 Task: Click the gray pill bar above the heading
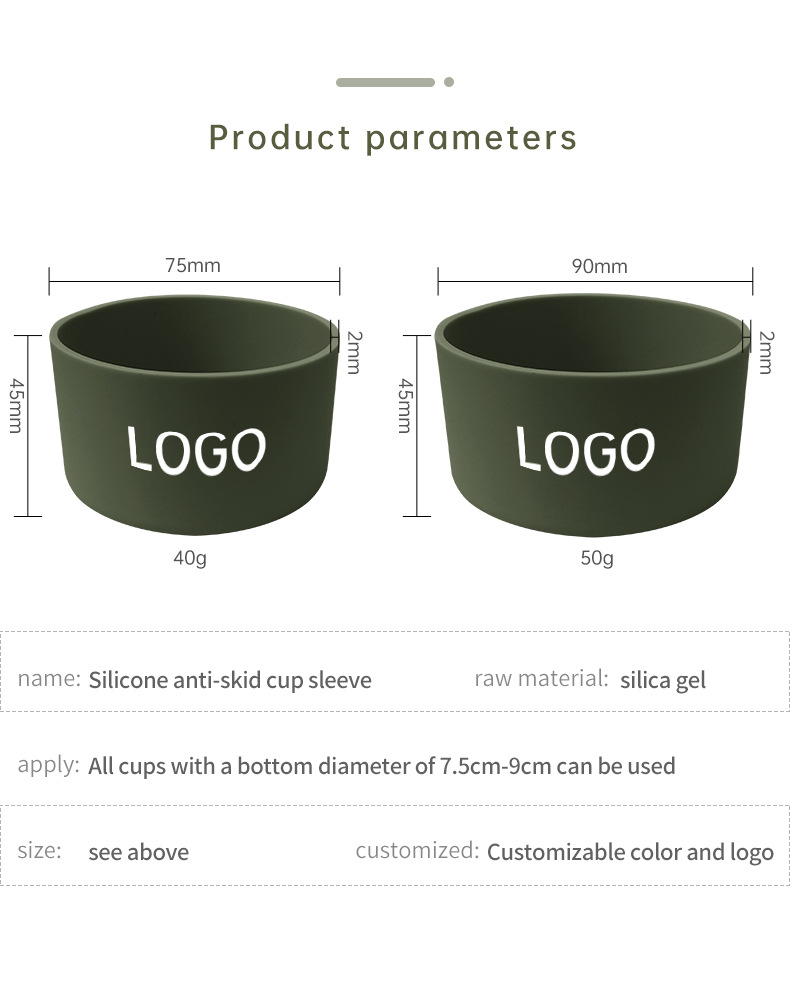pos(385,82)
